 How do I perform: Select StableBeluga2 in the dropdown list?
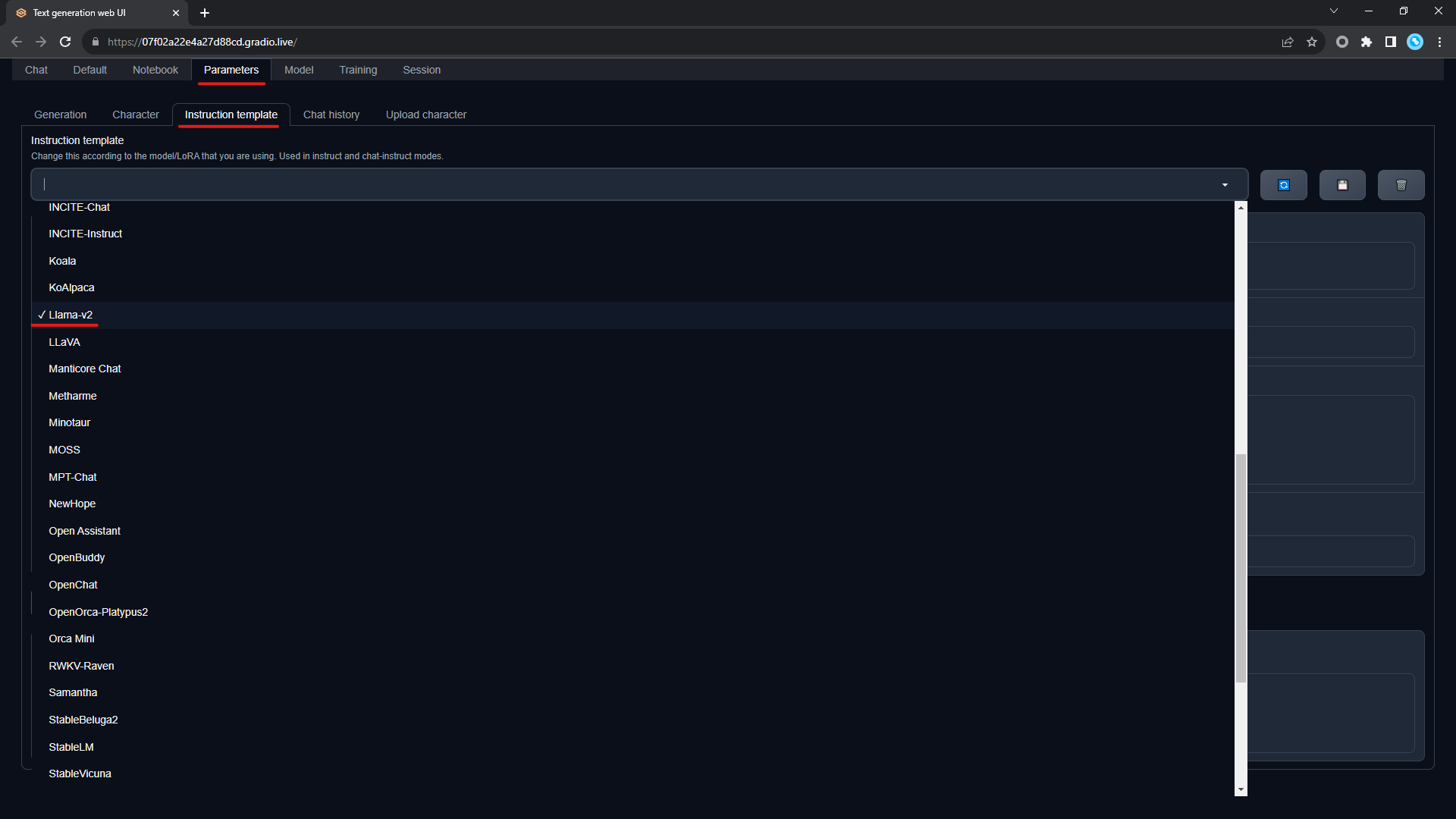click(x=83, y=720)
